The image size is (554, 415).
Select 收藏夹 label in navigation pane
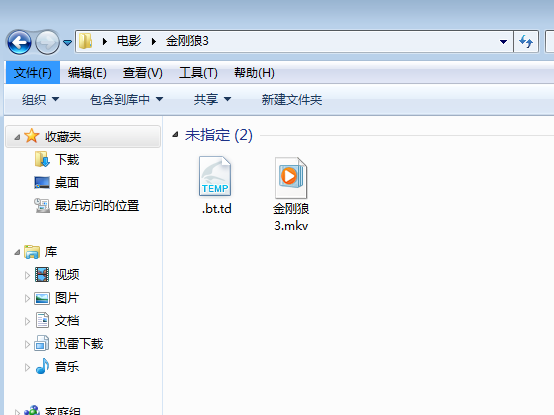[x=63, y=137]
